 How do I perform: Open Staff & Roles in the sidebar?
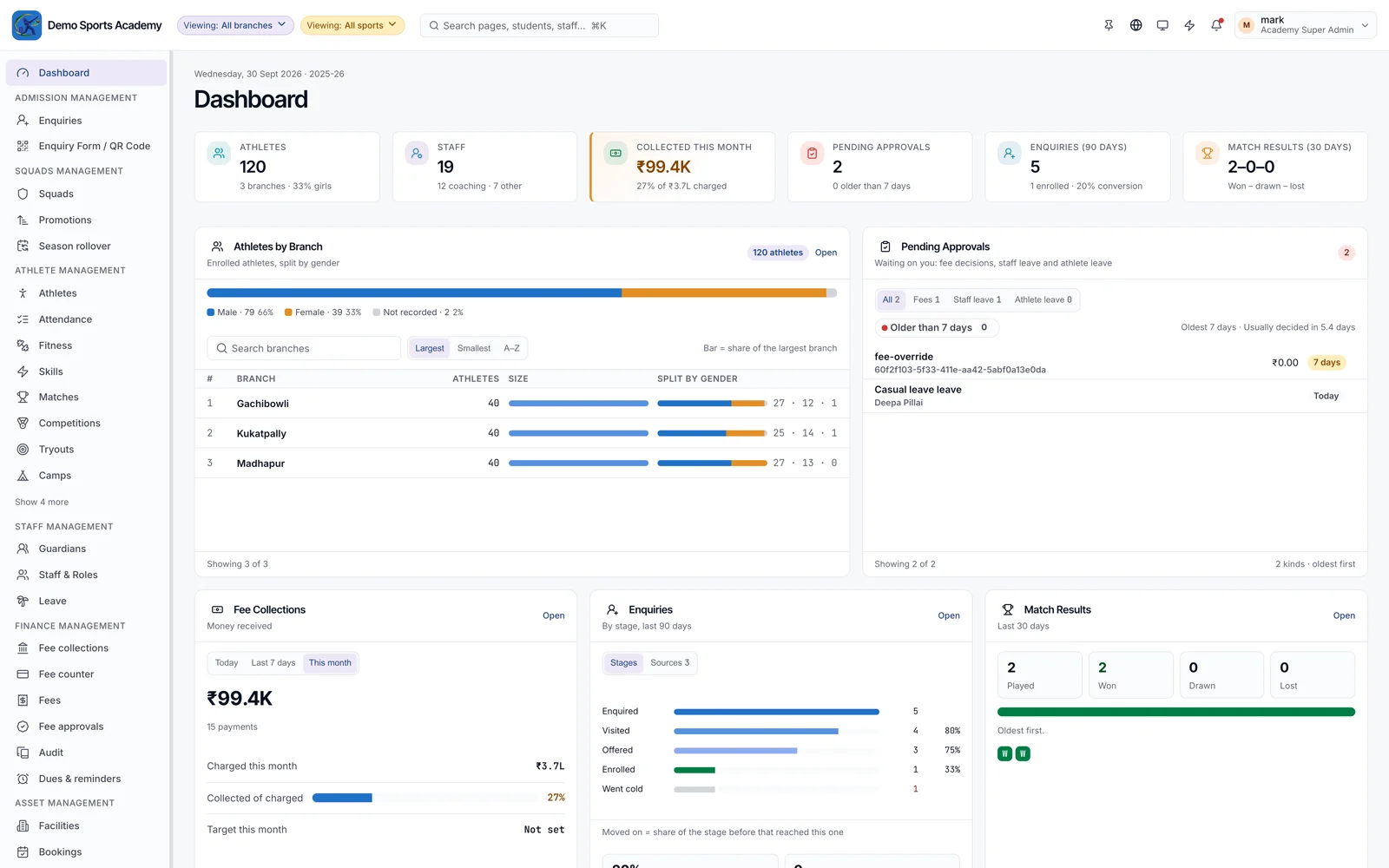(86, 575)
